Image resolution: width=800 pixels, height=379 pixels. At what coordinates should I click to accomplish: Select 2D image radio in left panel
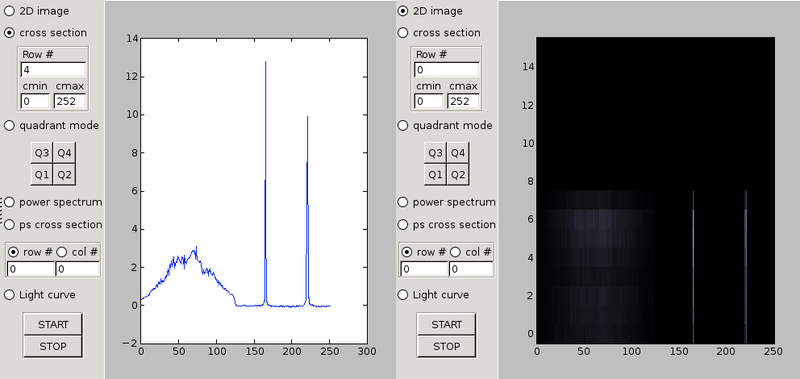[x=10, y=11]
